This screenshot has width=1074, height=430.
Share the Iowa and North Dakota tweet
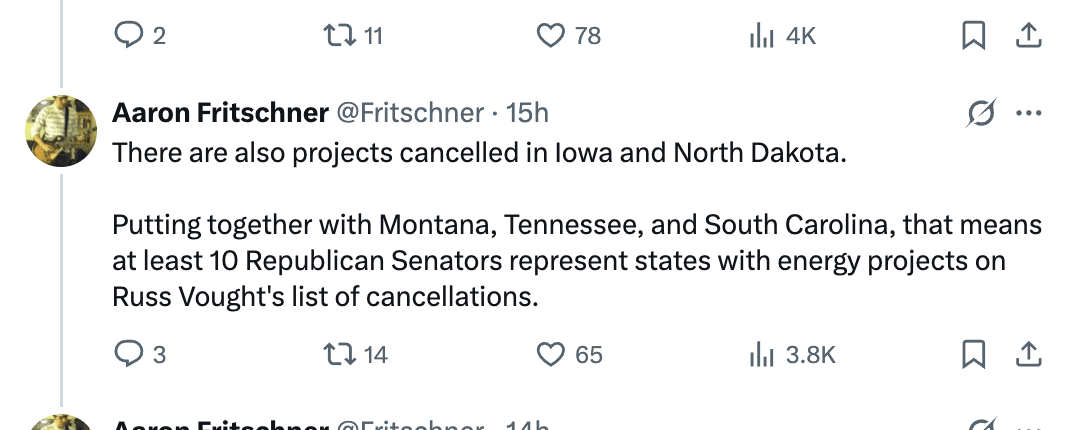click(x=1025, y=354)
